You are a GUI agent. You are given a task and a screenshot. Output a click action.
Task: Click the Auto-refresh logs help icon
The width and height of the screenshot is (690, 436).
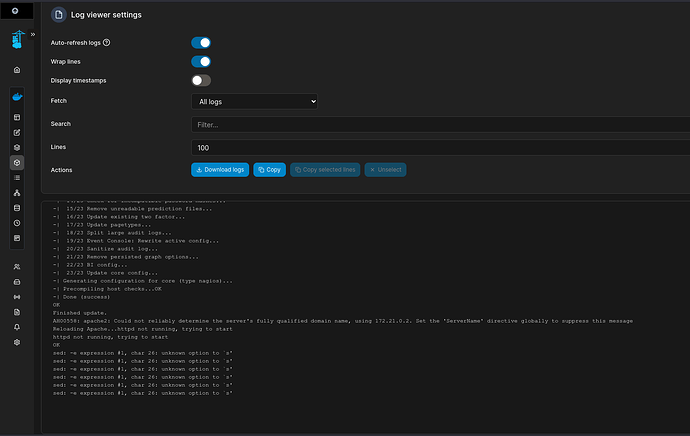pyautogui.click(x=107, y=43)
